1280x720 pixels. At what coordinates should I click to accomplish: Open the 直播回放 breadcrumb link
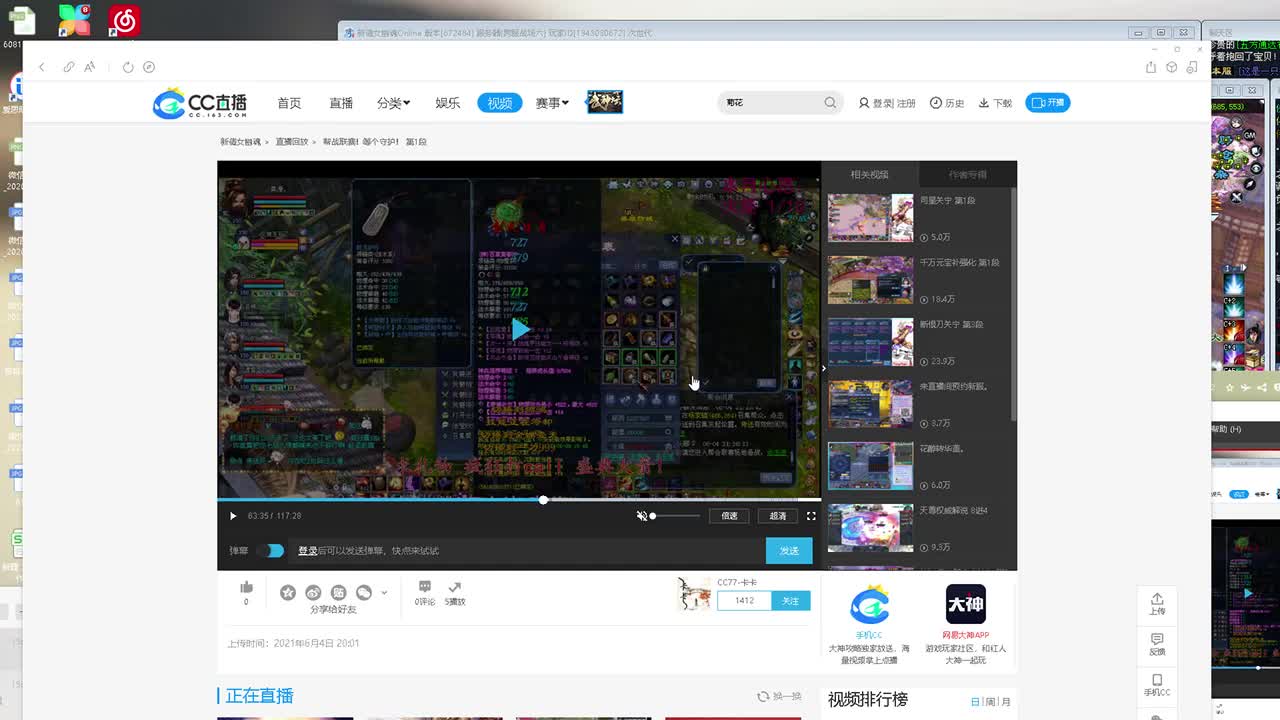[292, 142]
